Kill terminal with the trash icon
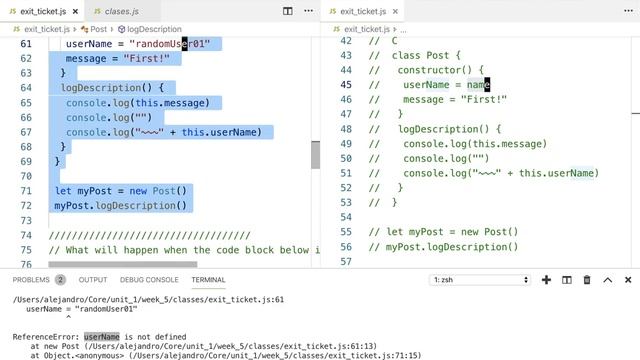 point(587,280)
